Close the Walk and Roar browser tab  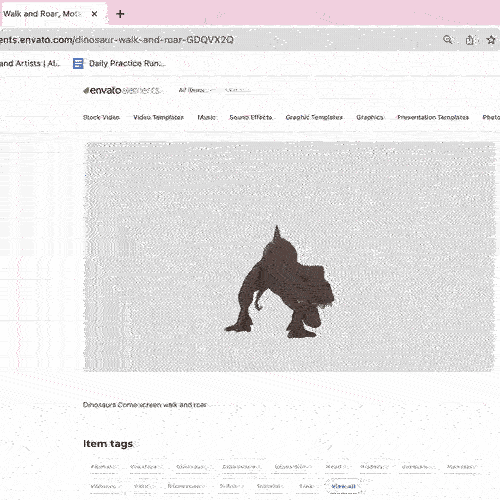tap(94, 14)
